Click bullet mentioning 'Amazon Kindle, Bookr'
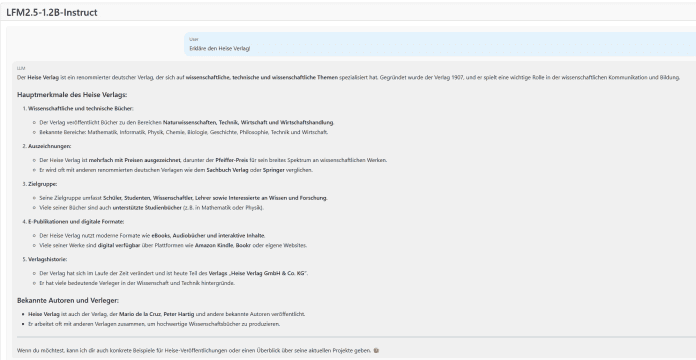 coord(173,245)
